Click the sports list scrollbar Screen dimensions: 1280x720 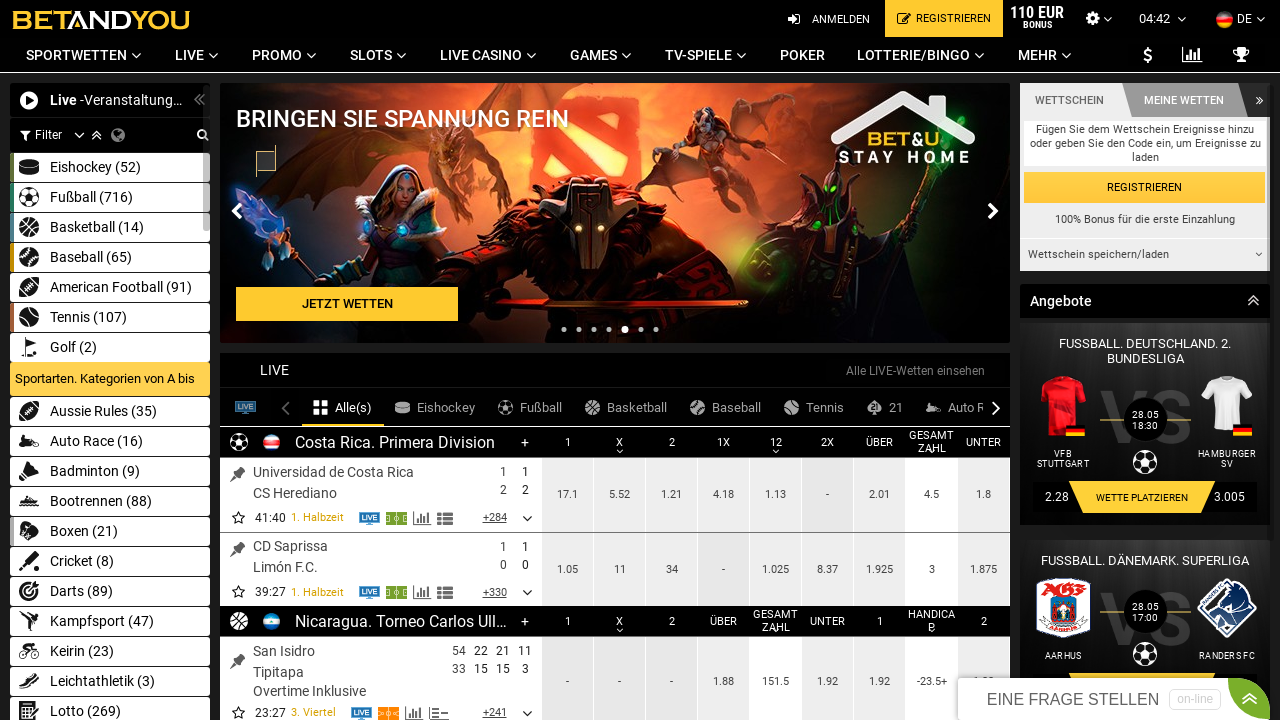pyautogui.click(x=206, y=192)
